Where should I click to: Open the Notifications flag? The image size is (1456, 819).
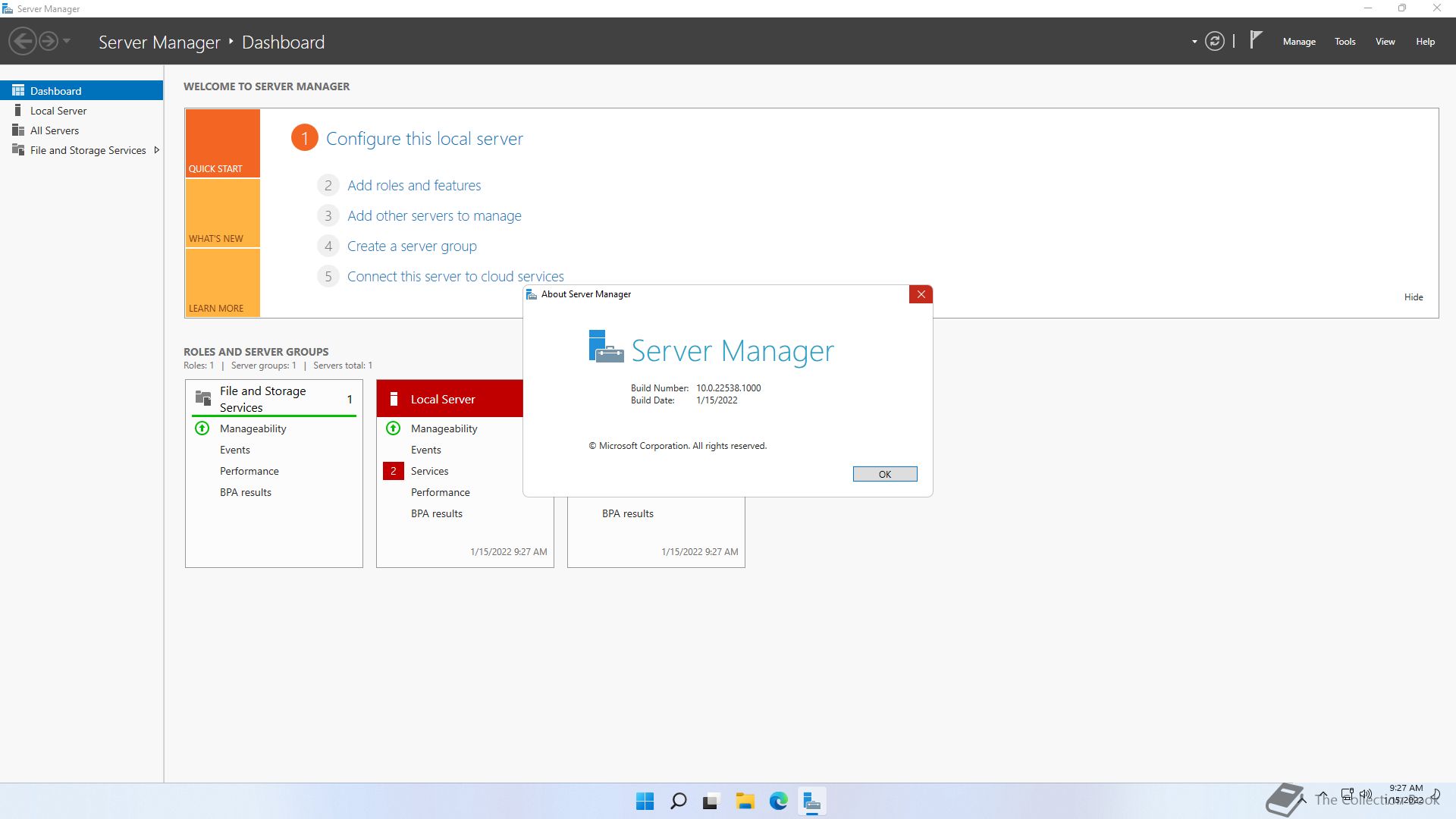1256,39
